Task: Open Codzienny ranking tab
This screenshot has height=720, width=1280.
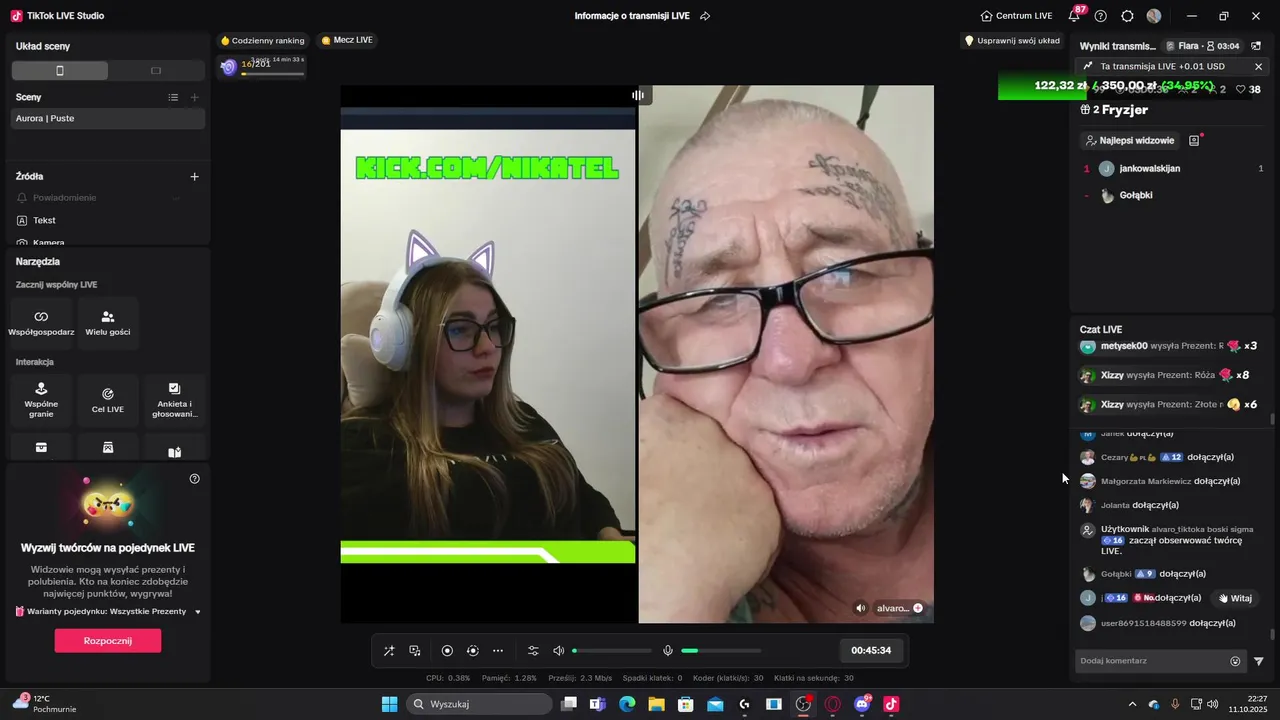Action: (262, 41)
